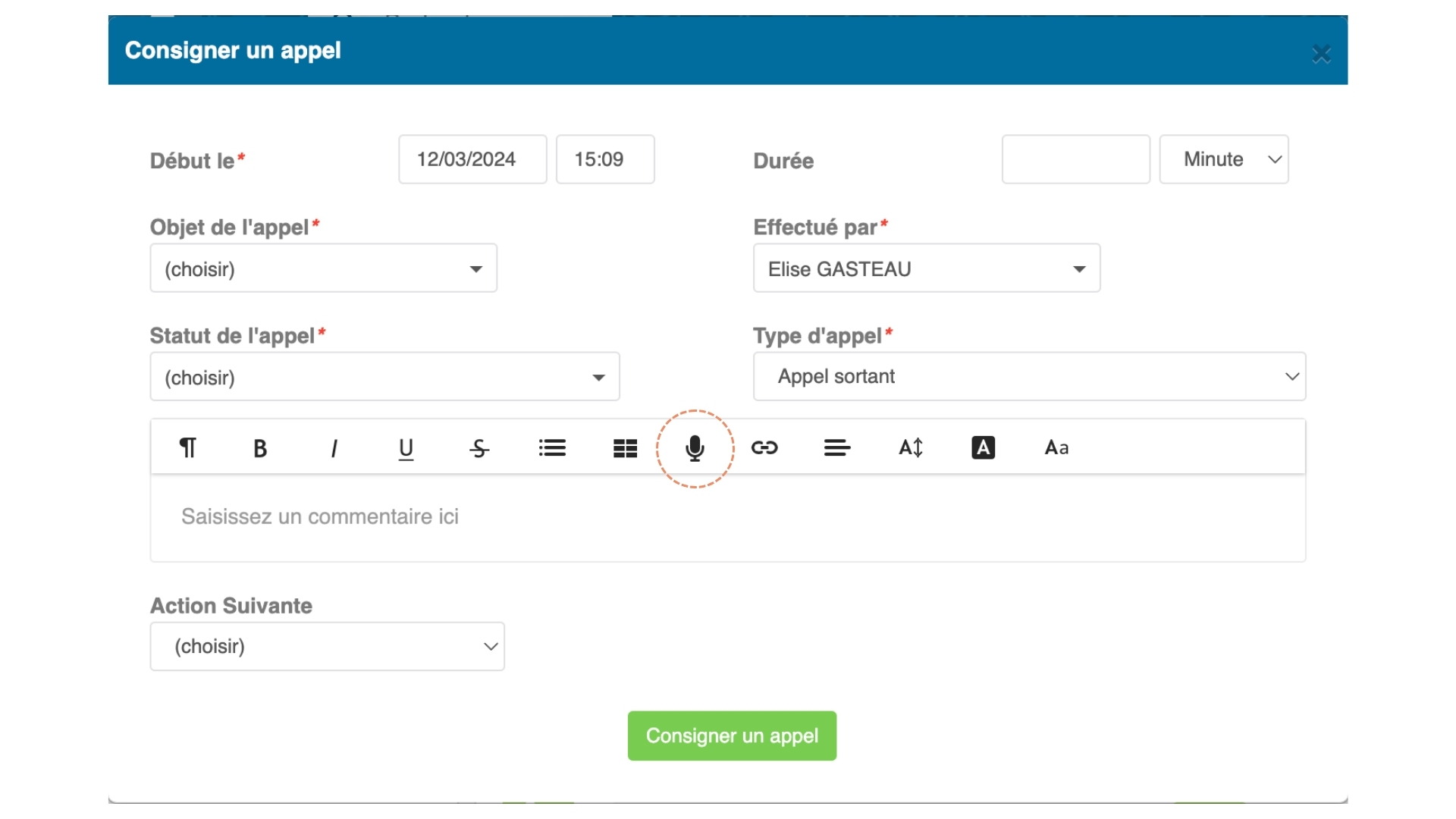Toggle italic formatting in comment editor
This screenshot has width=1456, height=819.
pos(334,448)
